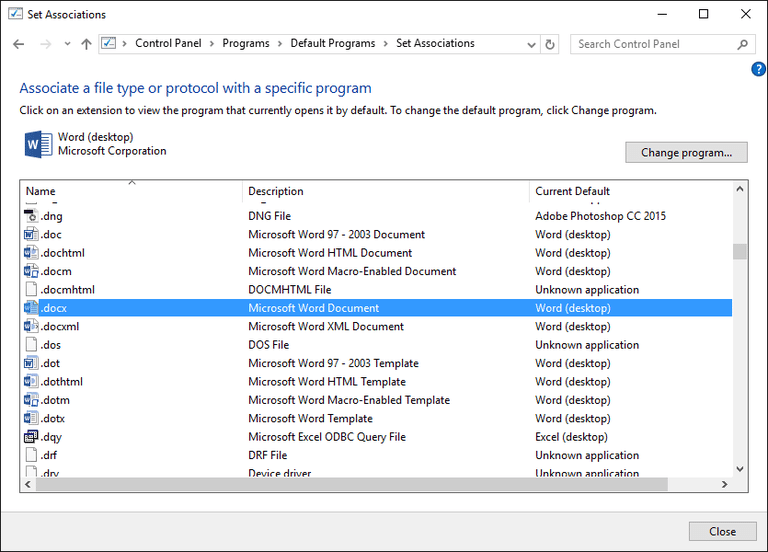768x552 pixels.
Task: Click 'Microsoft Word 97 - 2003 Template' description
Action: point(333,363)
